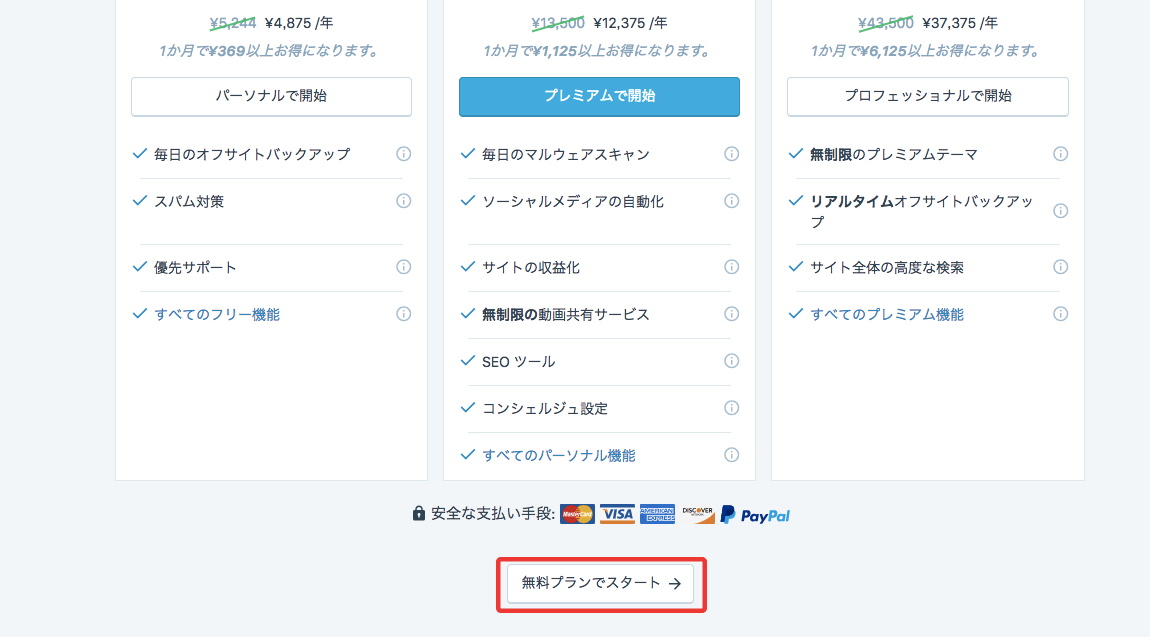Follow the すべてのプレミアム機能 link

887,314
